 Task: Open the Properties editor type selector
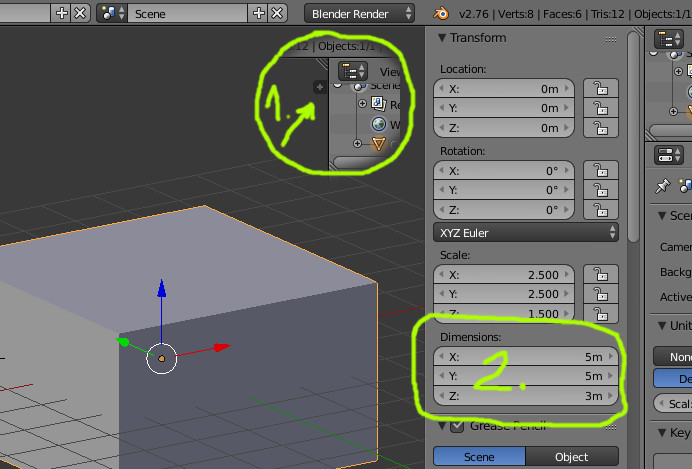click(669, 155)
